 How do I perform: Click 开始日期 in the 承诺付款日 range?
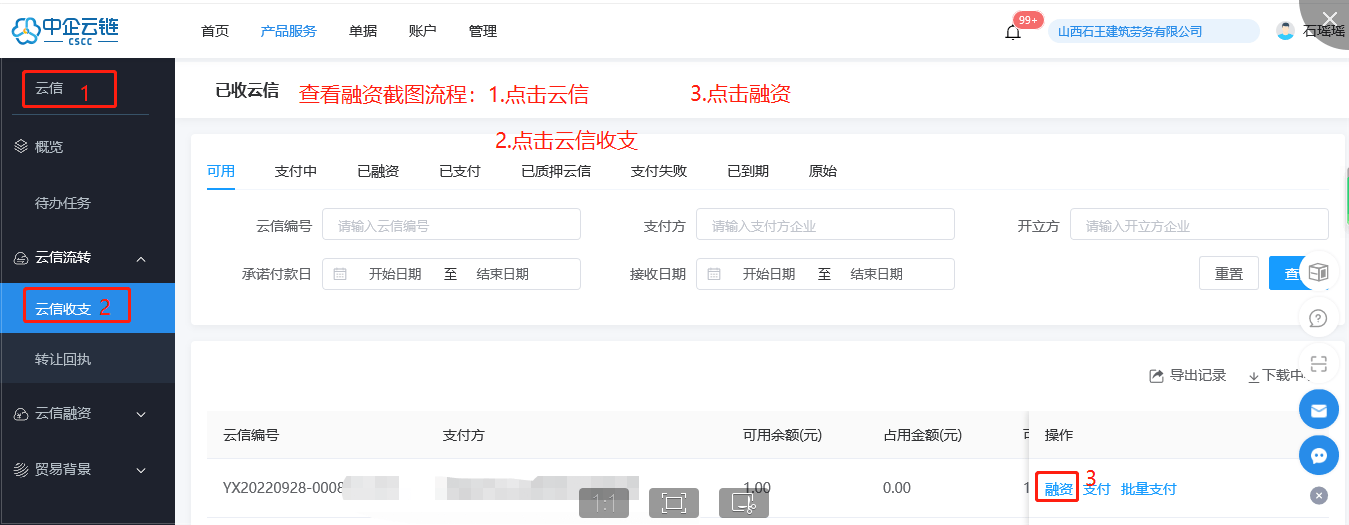click(395, 274)
